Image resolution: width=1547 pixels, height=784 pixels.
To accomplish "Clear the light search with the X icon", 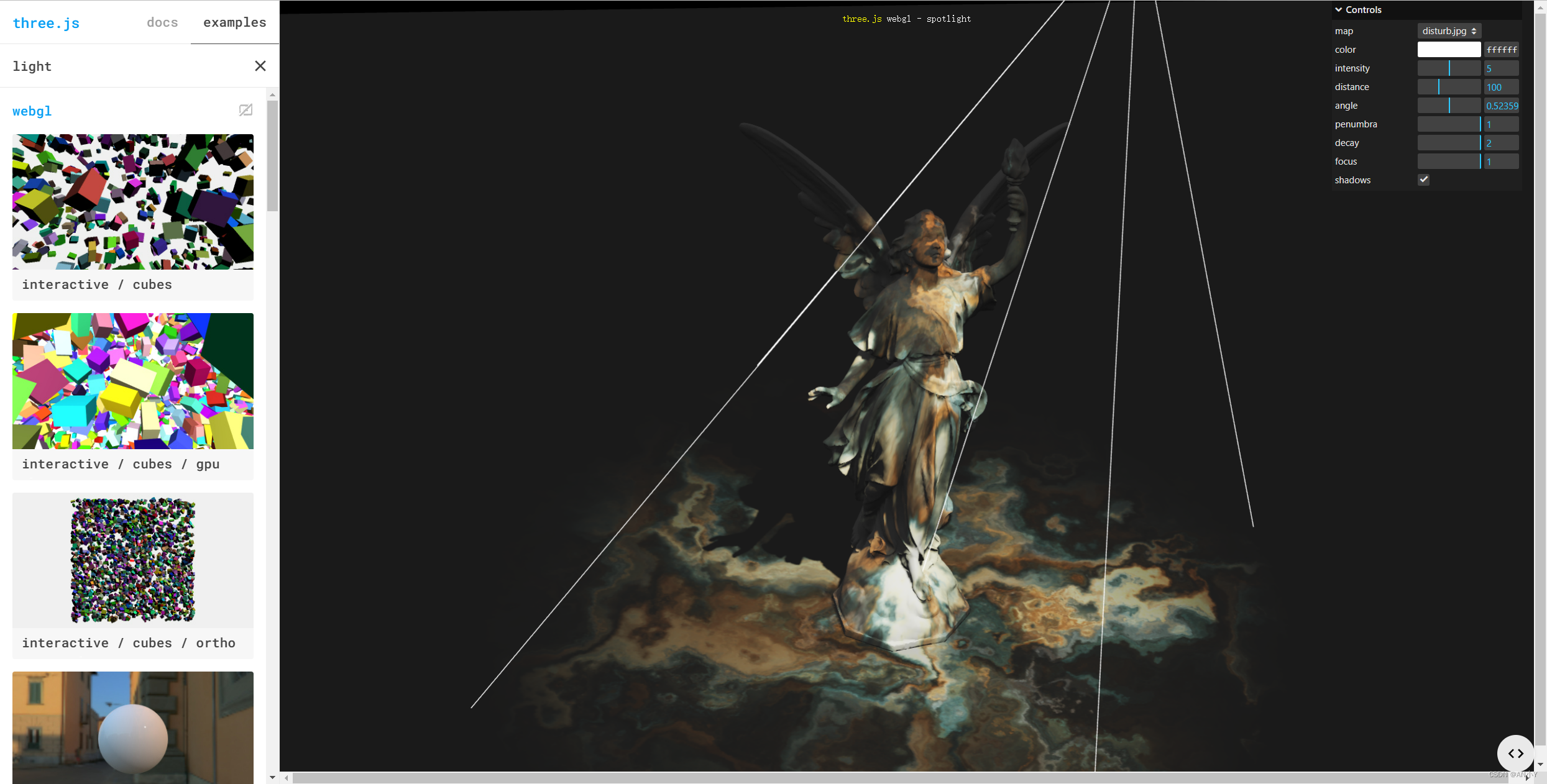I will (x=260, y=66).
